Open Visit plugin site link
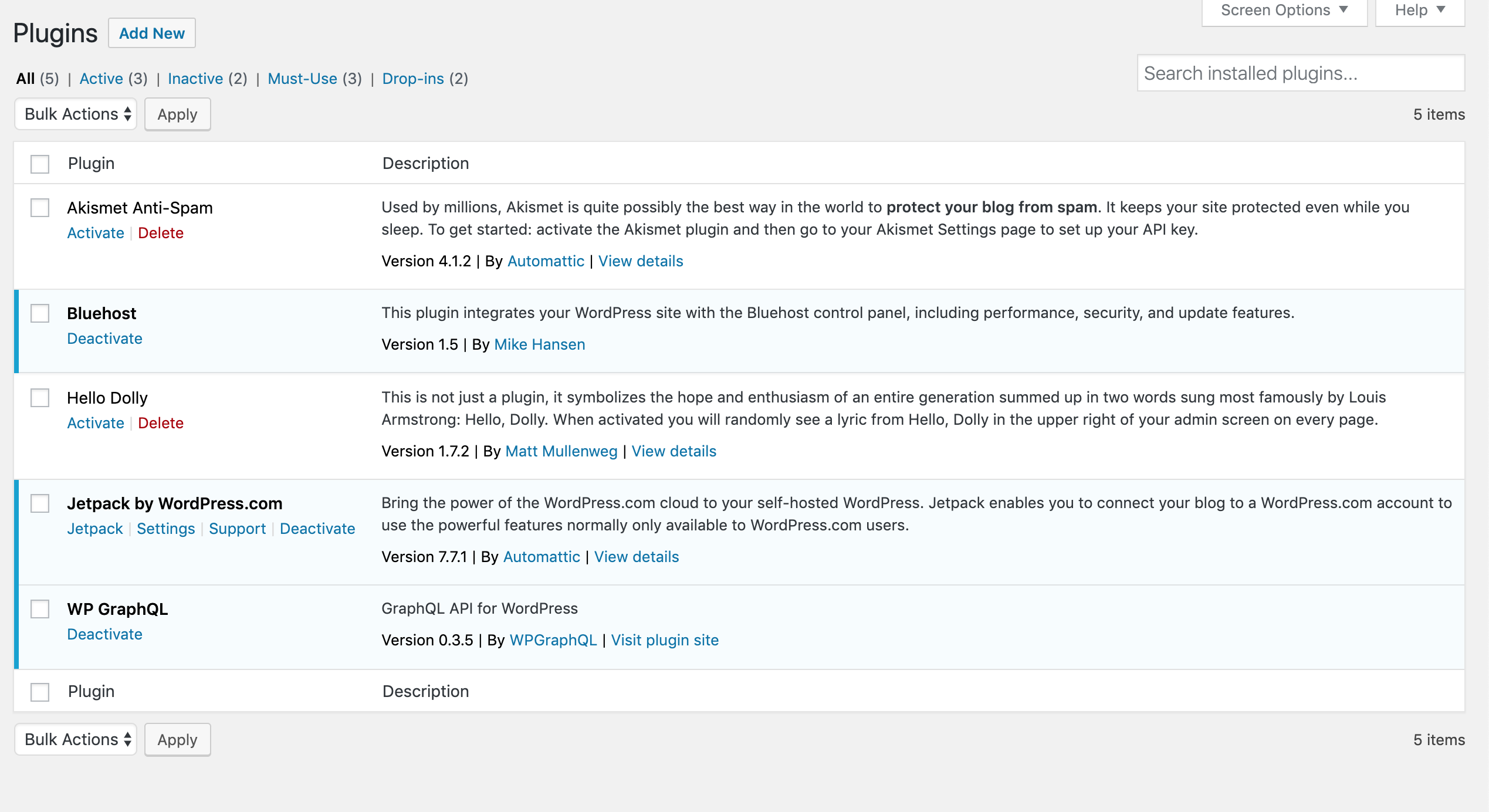The height and width of the screenshot is (812, 1489). pyautogui.click(x=665, y=640)
